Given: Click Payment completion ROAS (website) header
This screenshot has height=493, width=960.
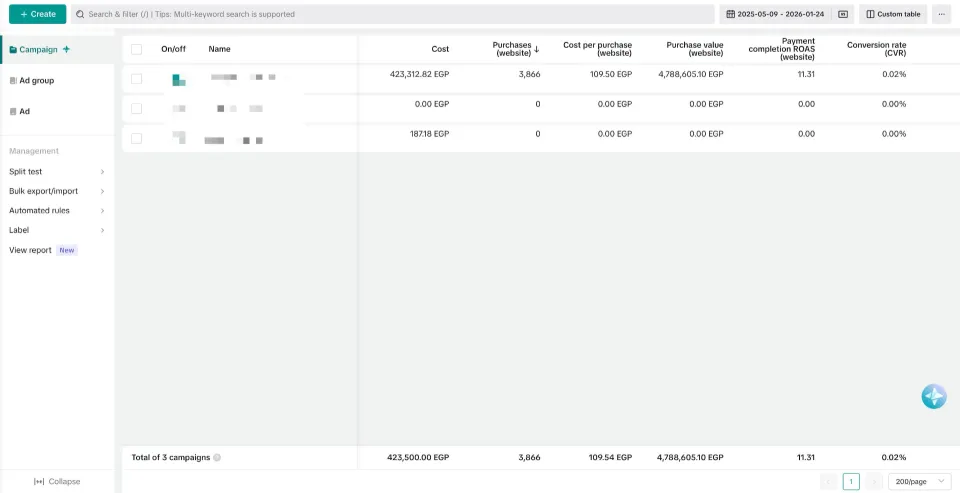Looking at the screenshot, I should tap(782, 49).
